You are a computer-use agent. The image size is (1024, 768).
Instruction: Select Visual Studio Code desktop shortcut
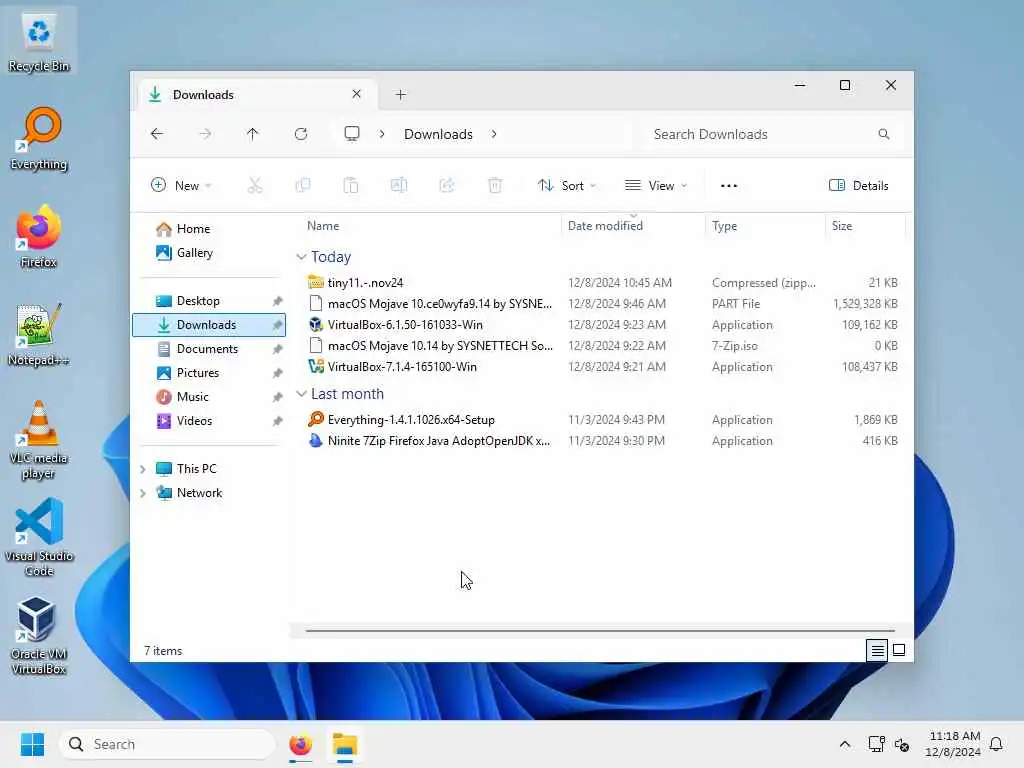click(x=39, y=537)
